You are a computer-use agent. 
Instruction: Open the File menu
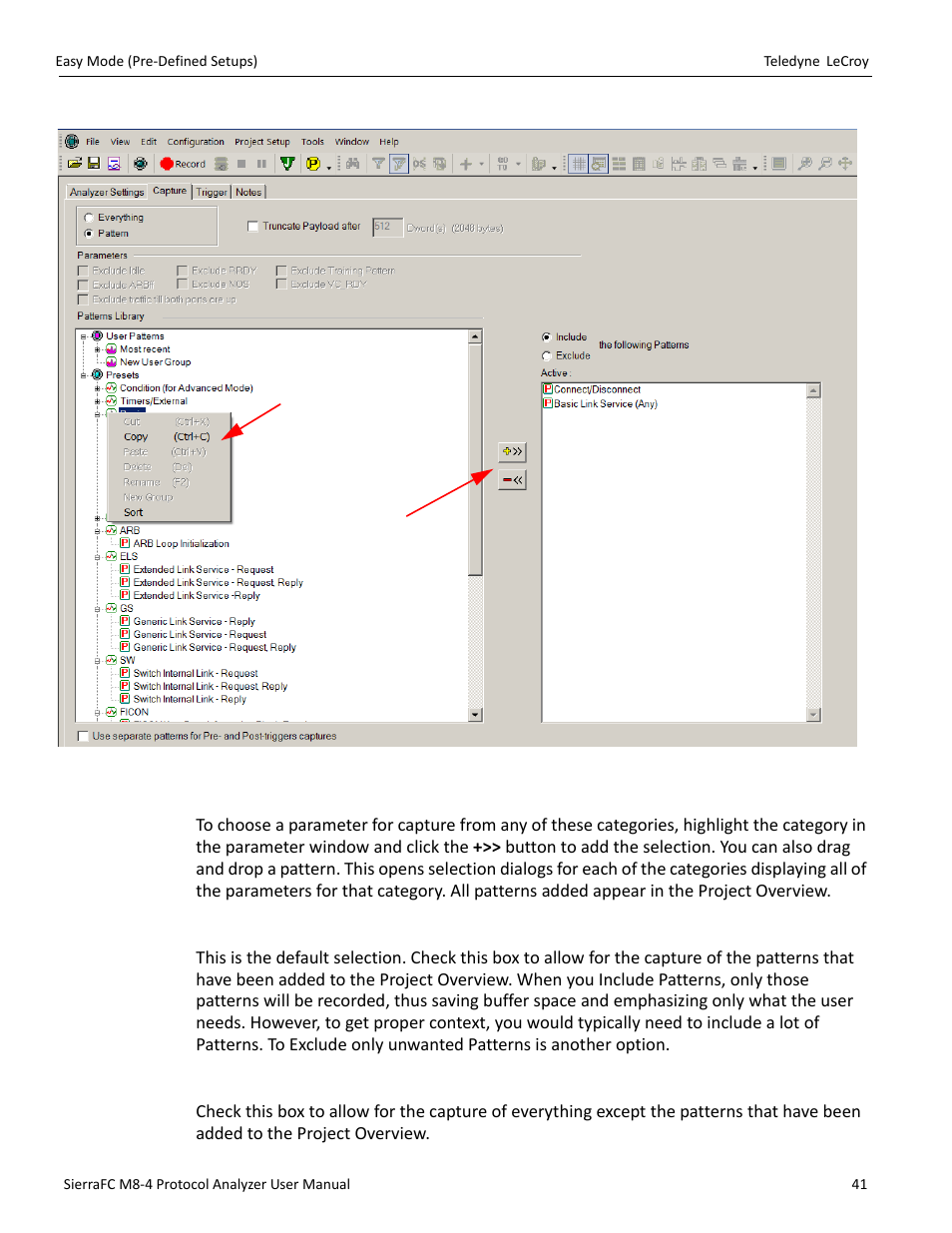point(93,142)
